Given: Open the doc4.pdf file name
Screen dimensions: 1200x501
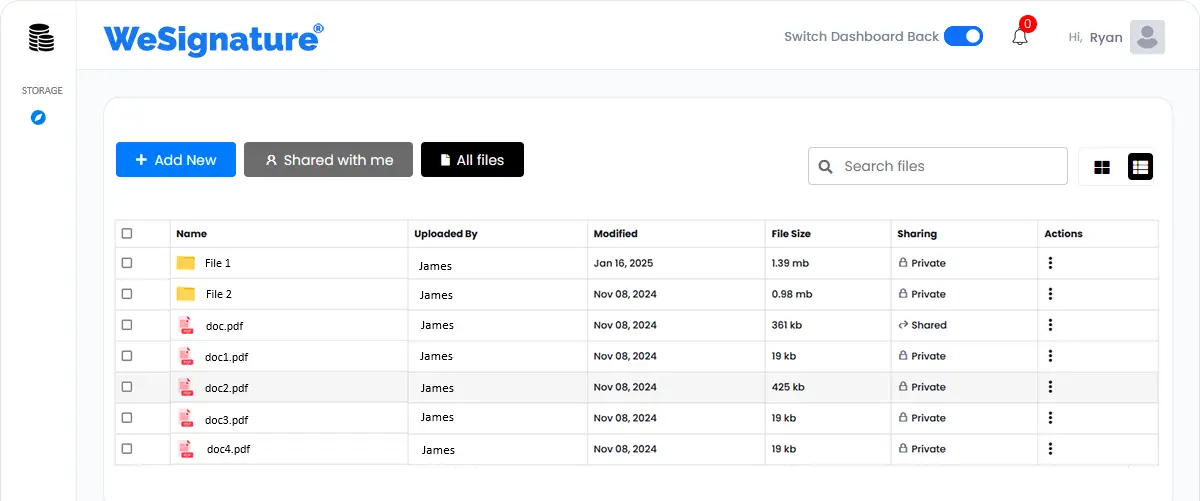Looking at the screenshot, I should 229,449.
